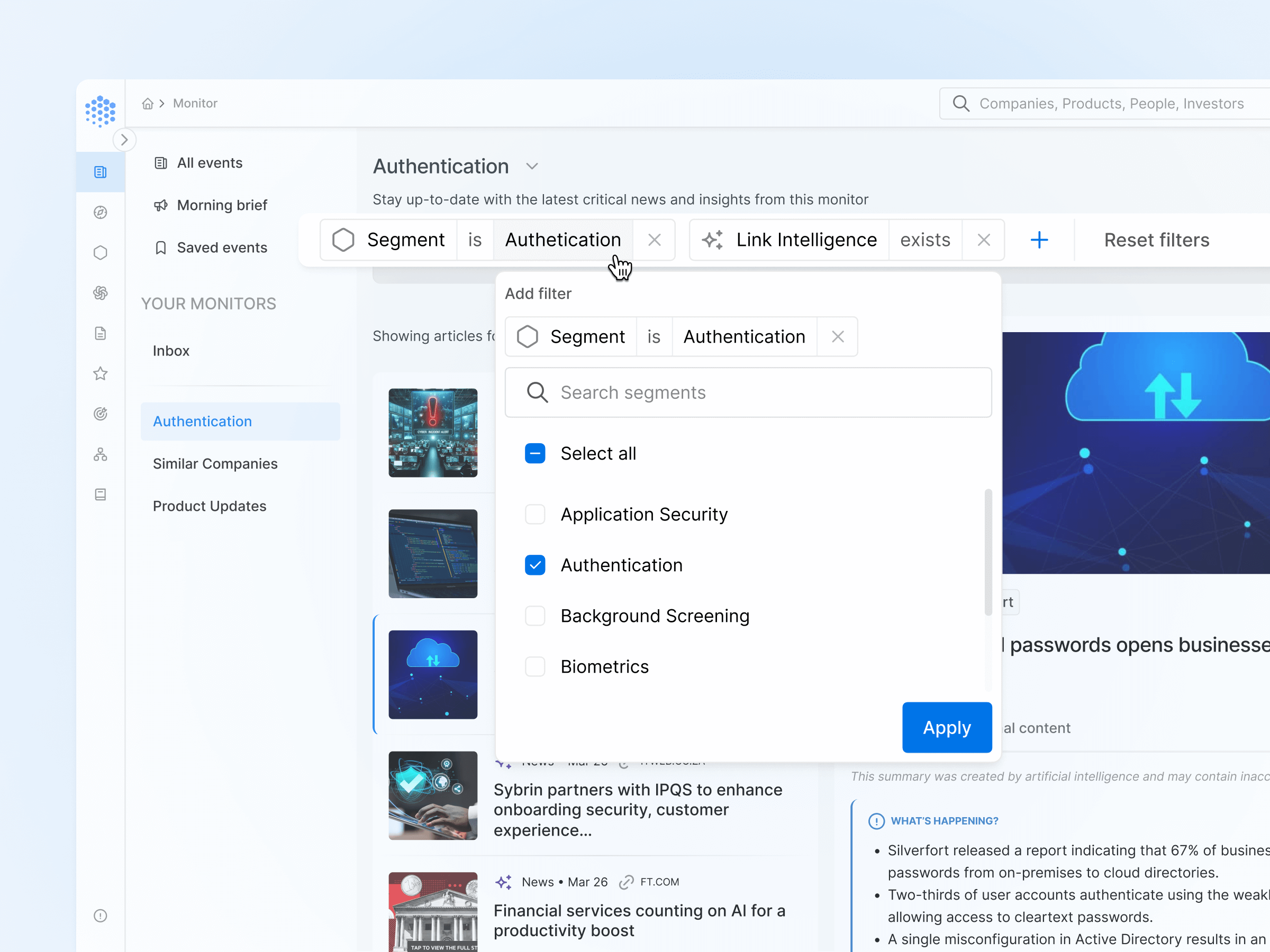Open the target goals sidebar icon

tap(101, 414)
